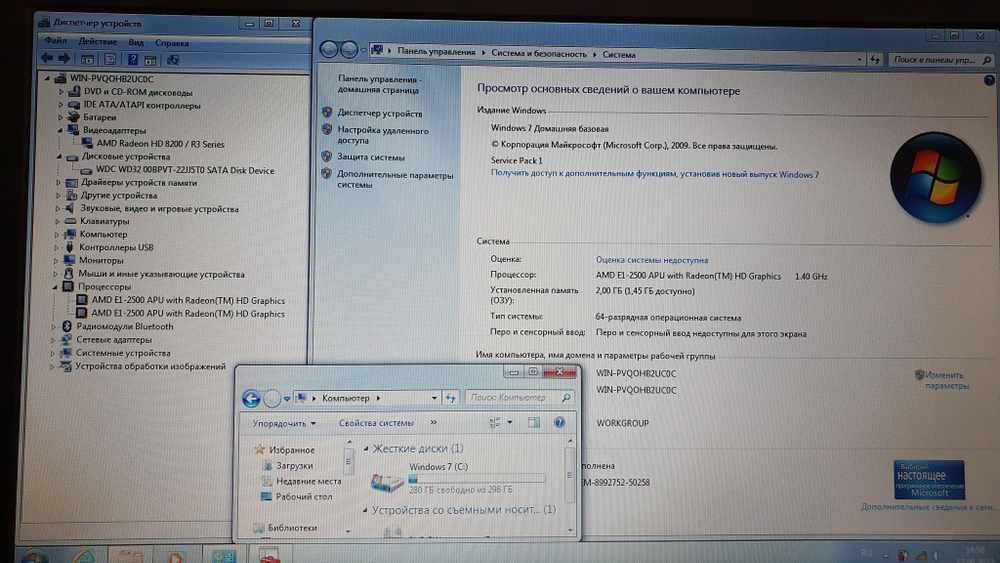The height and width of the screenshot is (563, 1000).
Task: Click Мониторы device category icon
Action: point(70,260)
